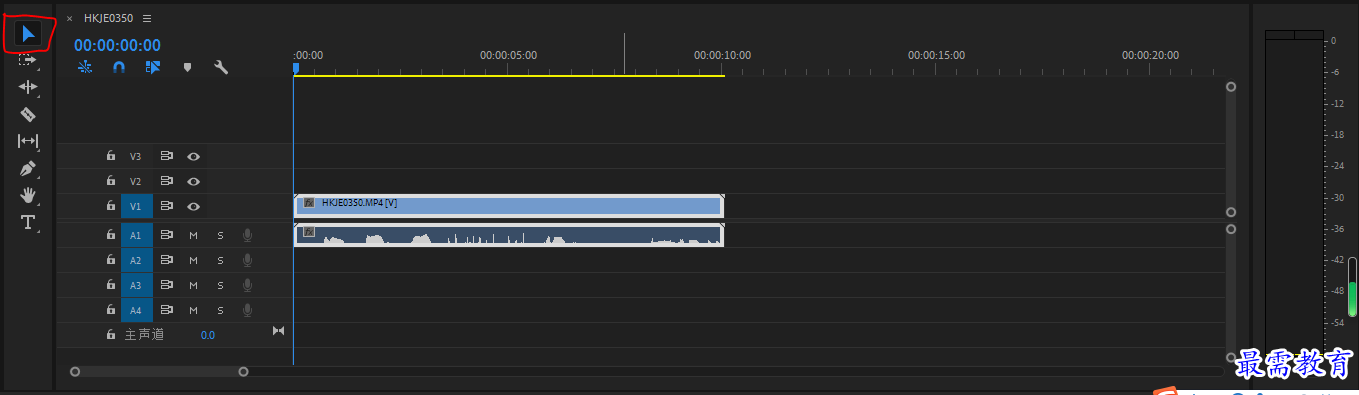
Task: Toggle lock on track V1
Action: point(111,206)
